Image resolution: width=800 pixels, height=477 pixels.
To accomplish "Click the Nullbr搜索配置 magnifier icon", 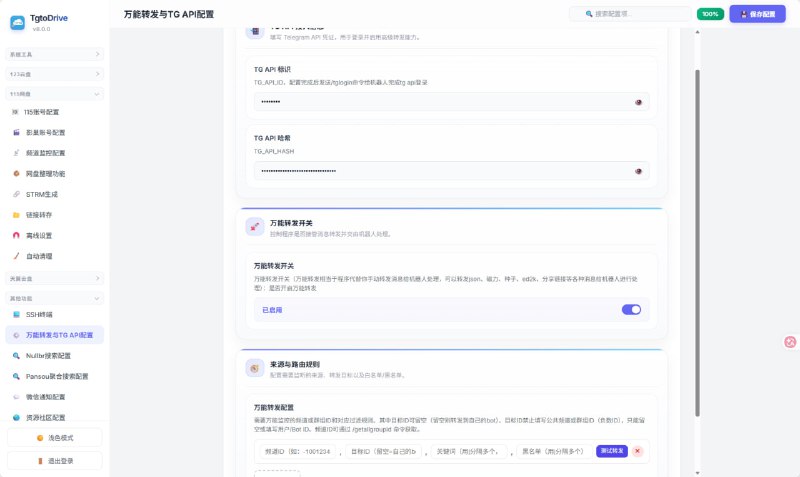I will (x=16, y=356).
